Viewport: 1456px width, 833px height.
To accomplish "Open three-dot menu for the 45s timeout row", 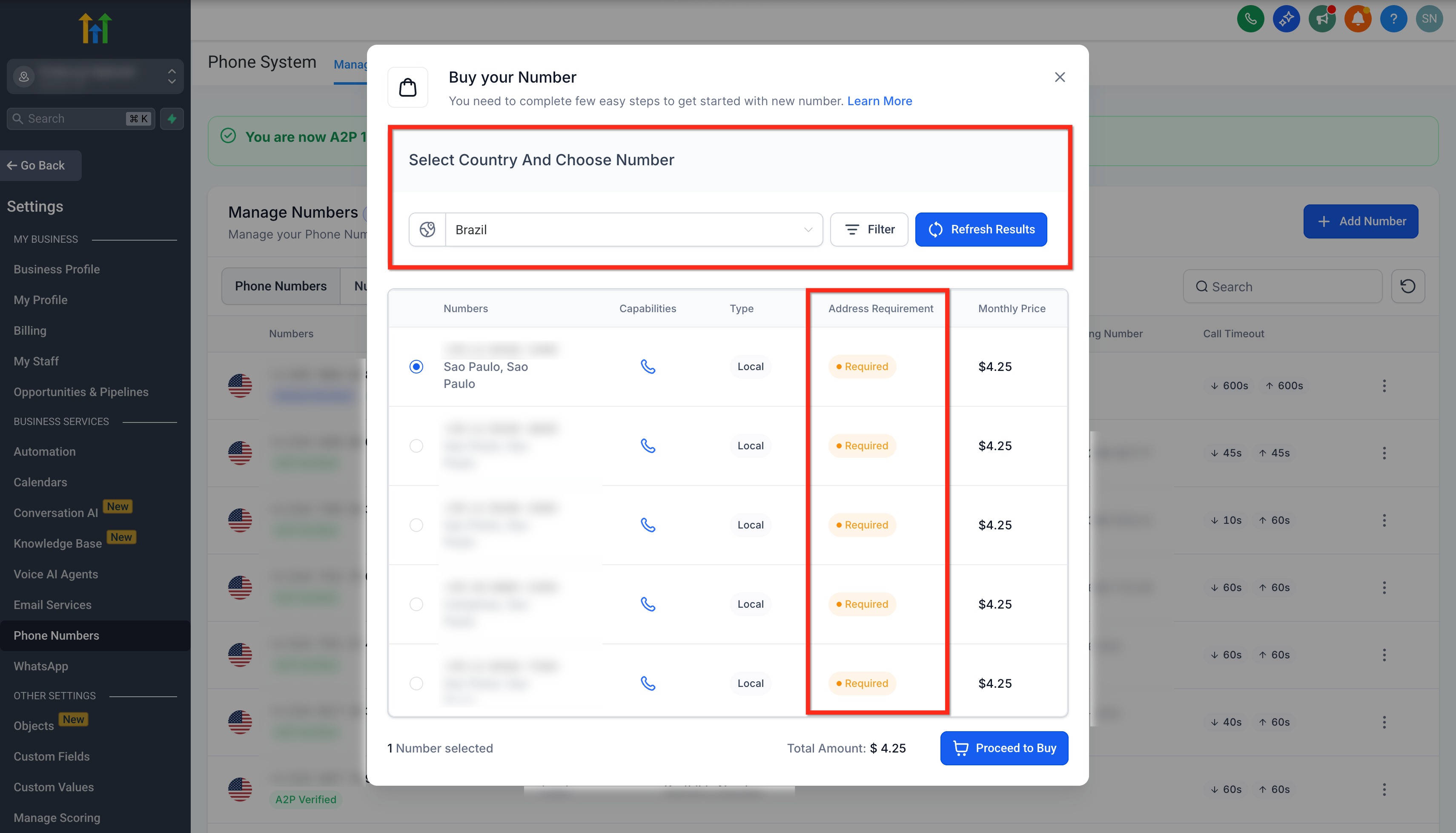I will click(1384, 453).
